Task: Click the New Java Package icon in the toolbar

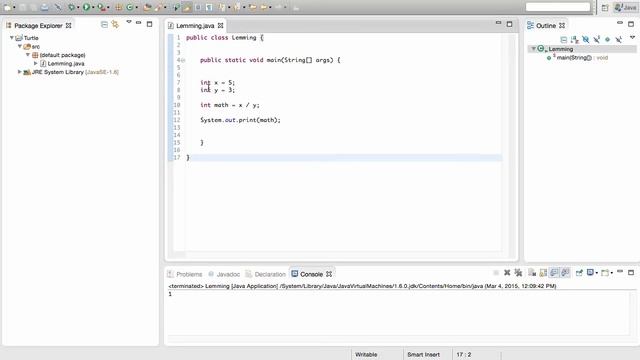Action: coord(118,7)
